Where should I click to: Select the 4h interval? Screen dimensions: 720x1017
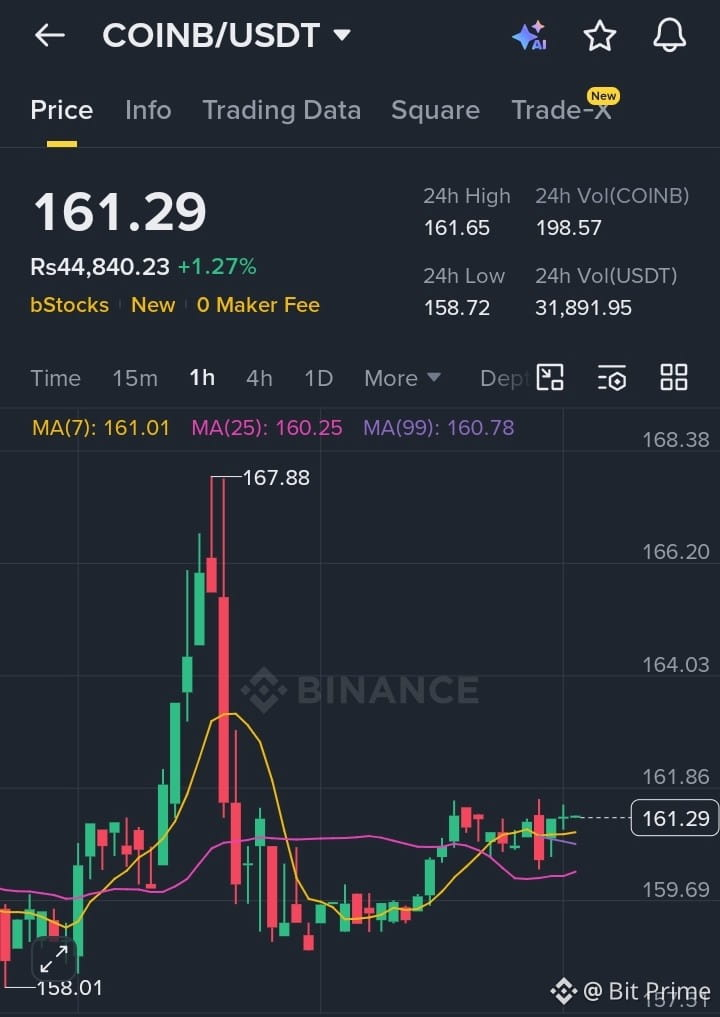point(259,378)
